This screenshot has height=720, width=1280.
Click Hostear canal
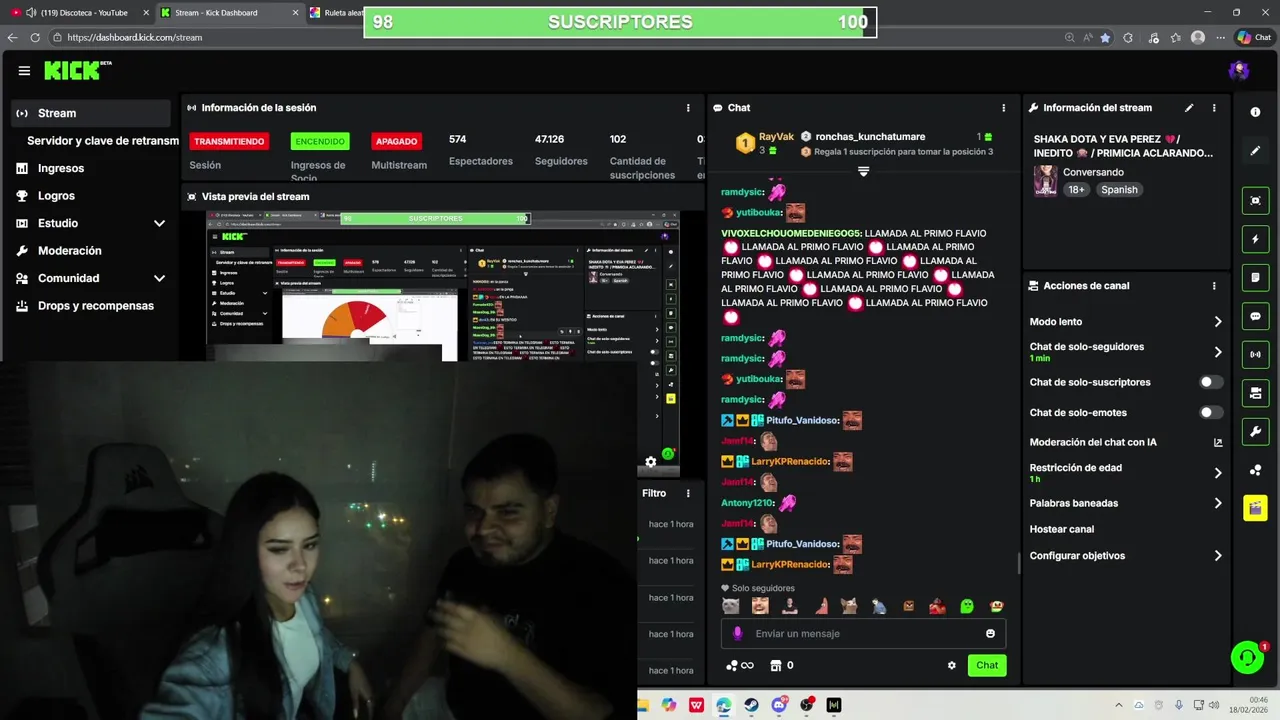point(1062,529)
